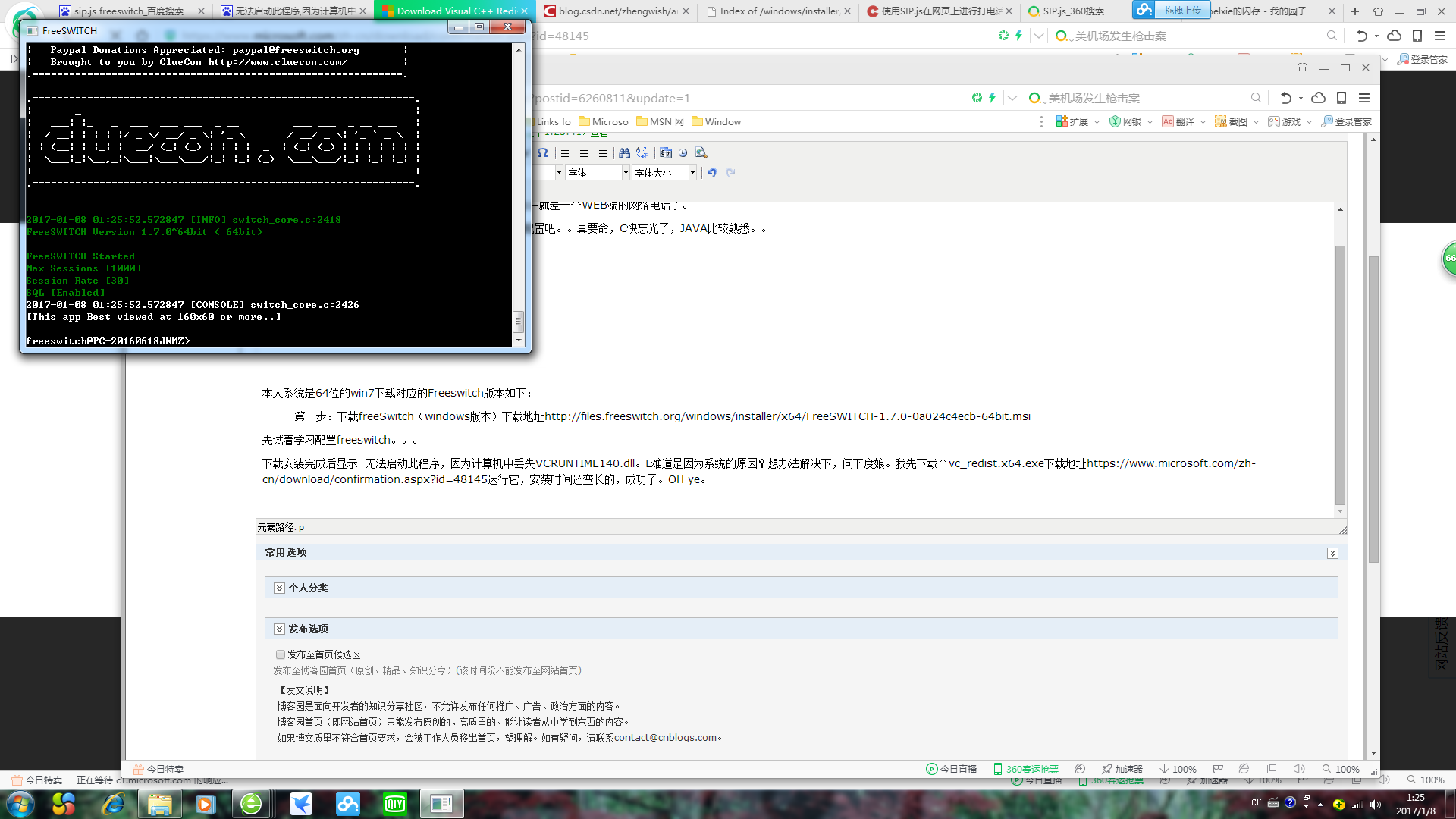The height and width of the screenshot is (819, 1456).
Task: Open cloud icon in inner browser toolbar
Action: click(x=1319, y=98)
